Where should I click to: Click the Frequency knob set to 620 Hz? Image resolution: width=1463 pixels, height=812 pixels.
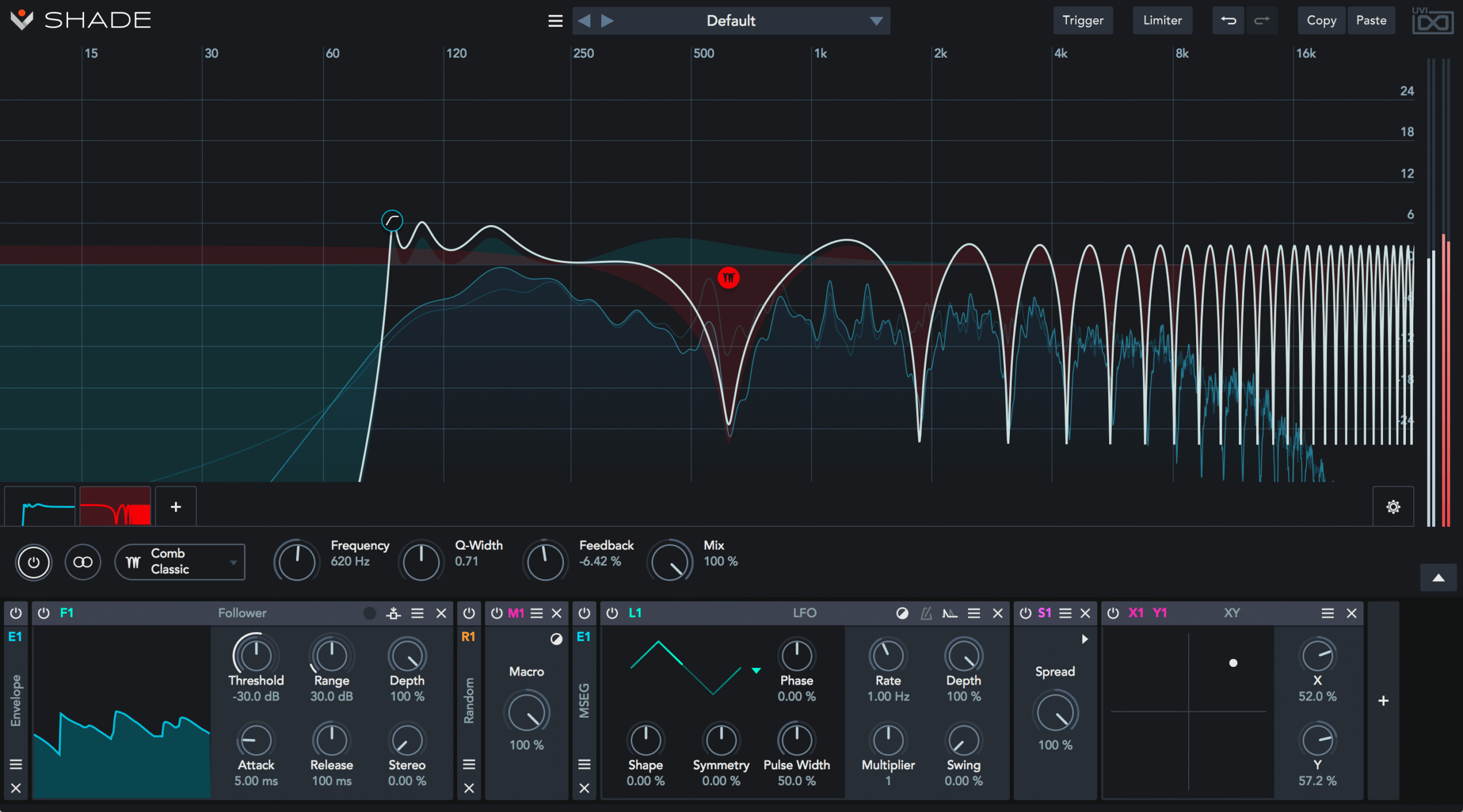click(296, 561)
